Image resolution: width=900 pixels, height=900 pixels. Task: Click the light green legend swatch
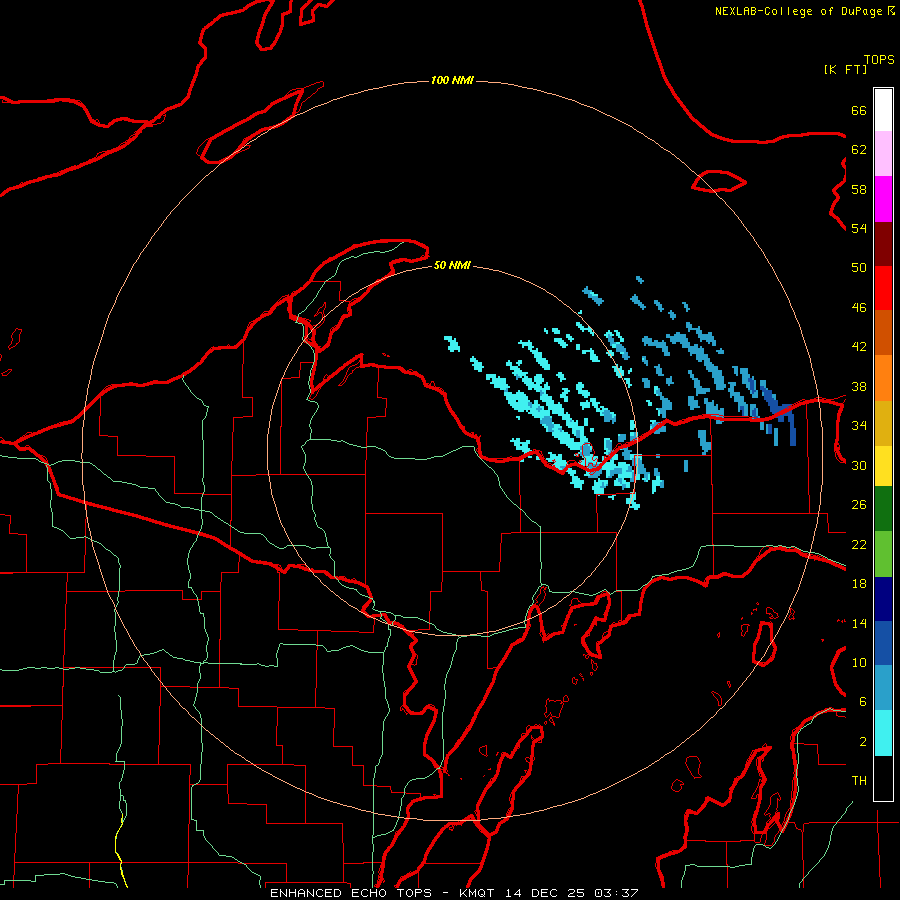tap(883, 554)
